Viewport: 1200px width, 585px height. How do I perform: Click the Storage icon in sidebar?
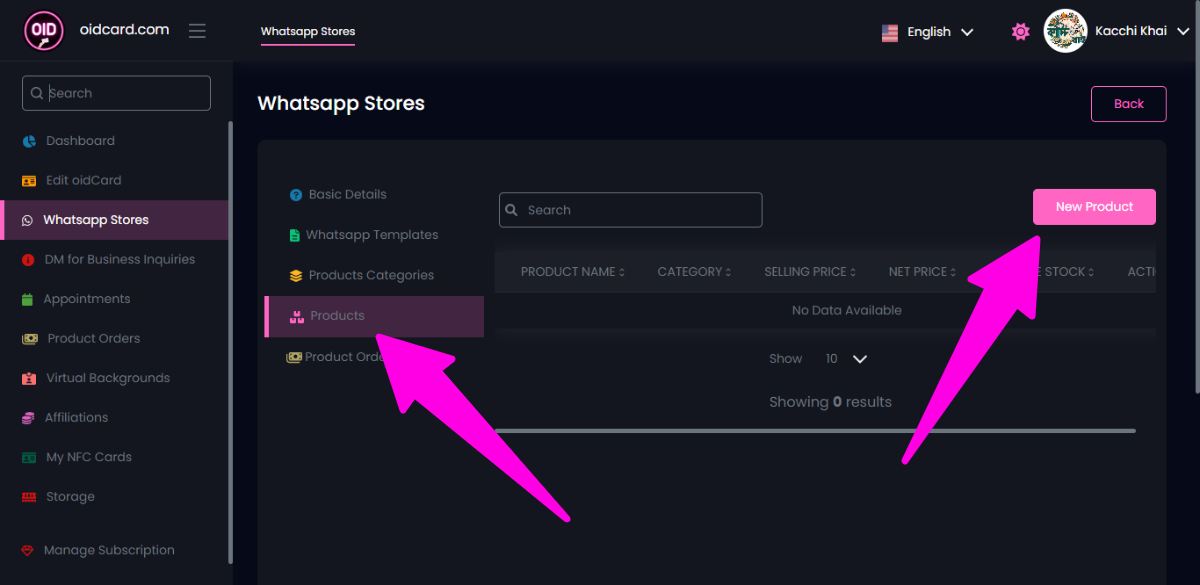[x=29, y=497]
